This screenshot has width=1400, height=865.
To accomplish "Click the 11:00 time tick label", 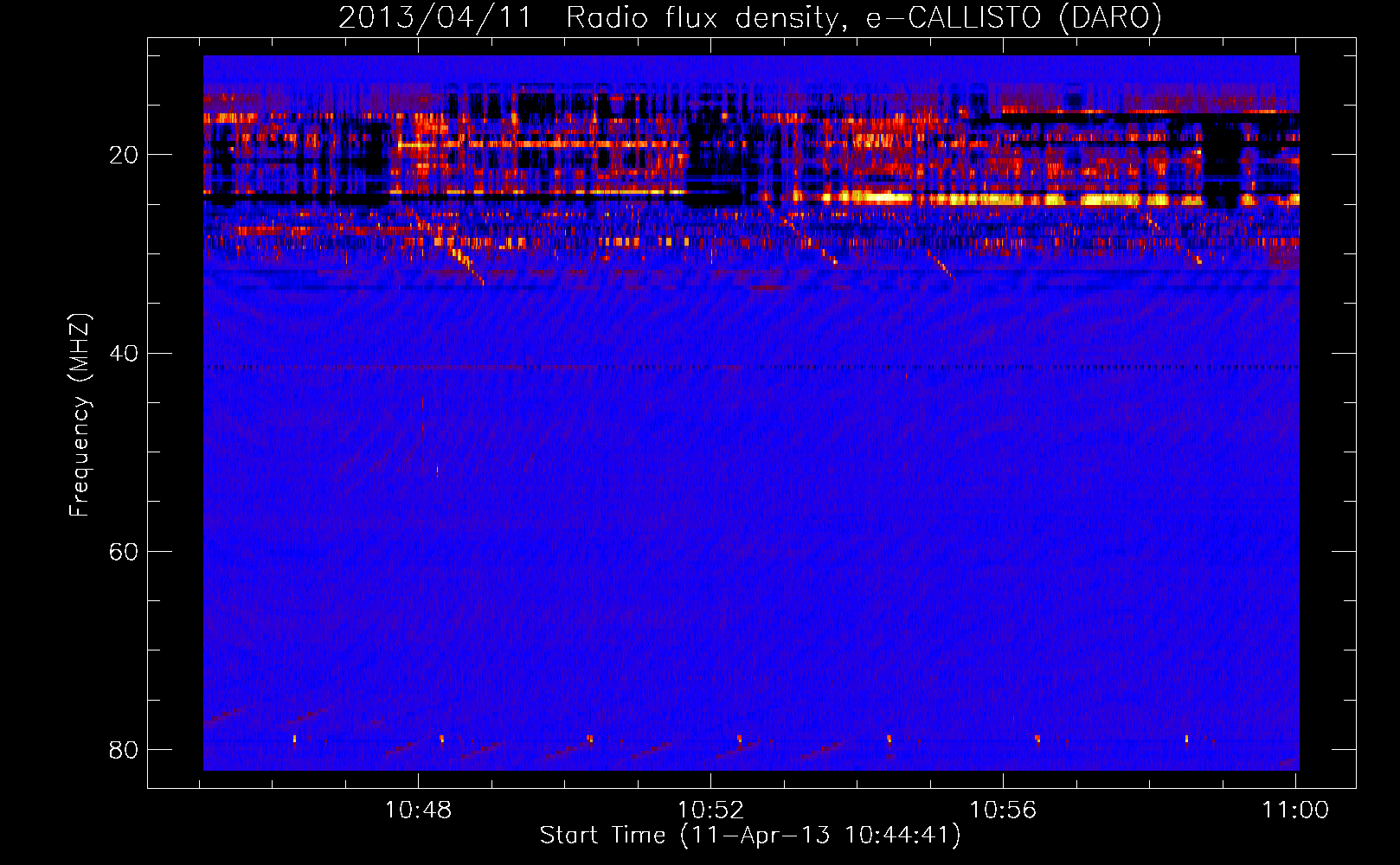I will pos(1295,810).
